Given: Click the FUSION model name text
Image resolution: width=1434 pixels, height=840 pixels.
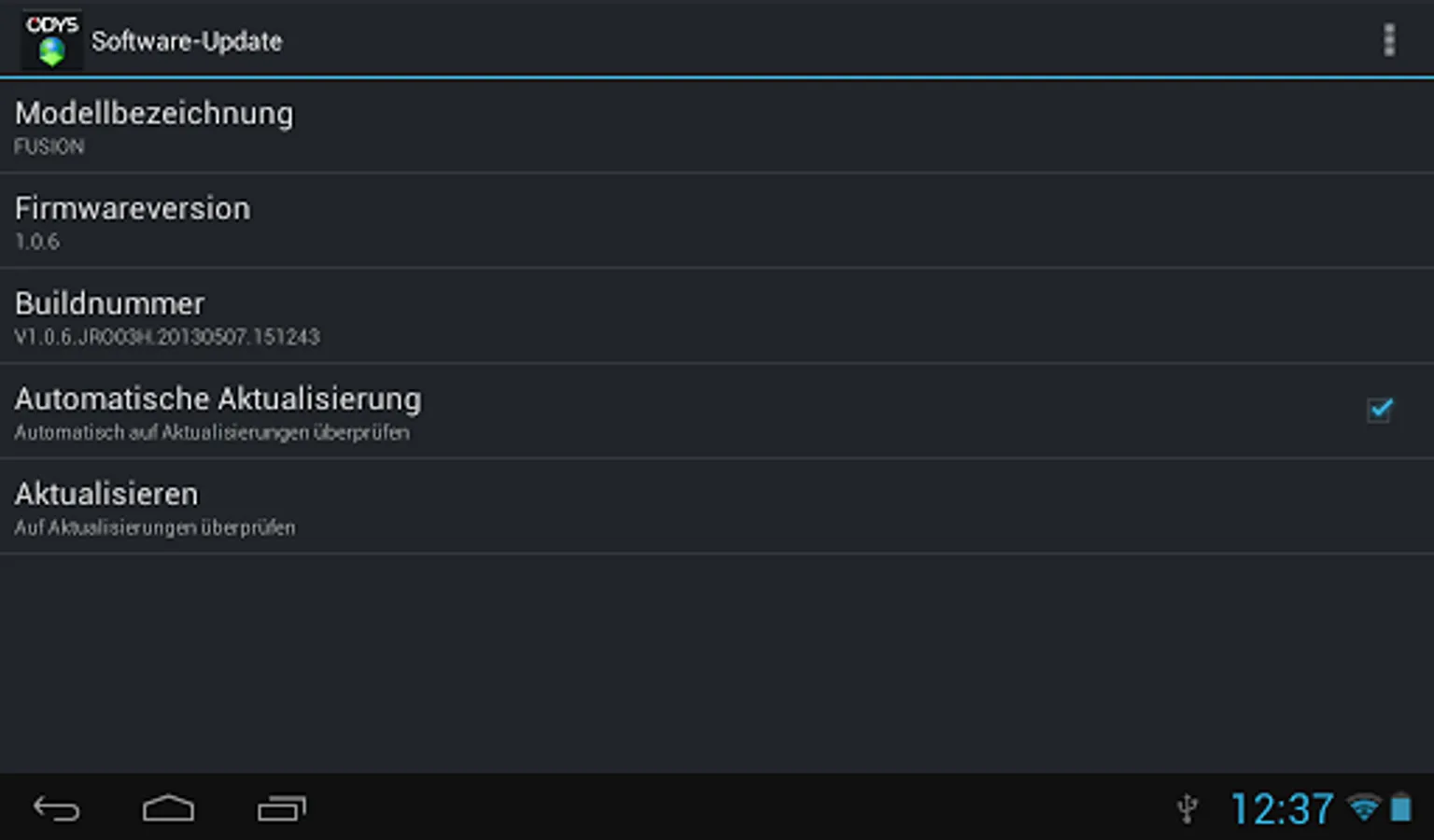Looking at the screenshot, I should coord(49,147).
